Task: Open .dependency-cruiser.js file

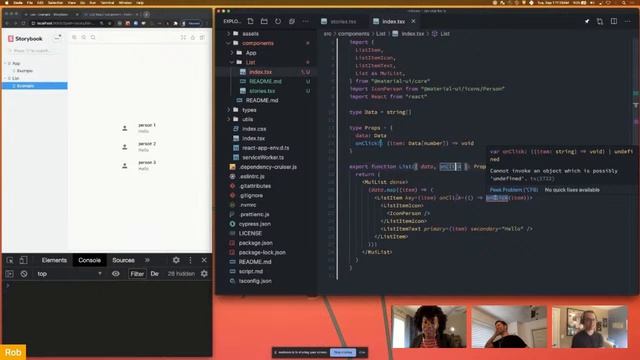Action: click(x=268, y=167)
